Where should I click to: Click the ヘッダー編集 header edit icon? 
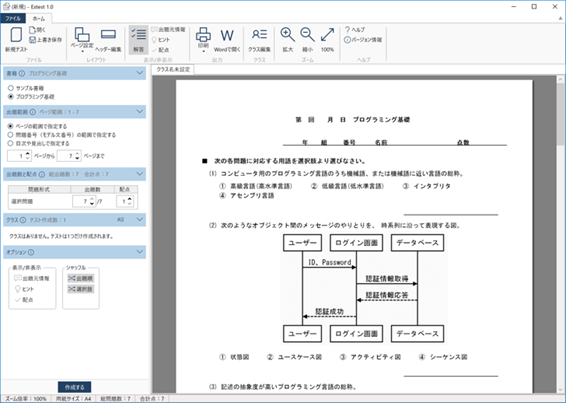(x=108, y=34)
